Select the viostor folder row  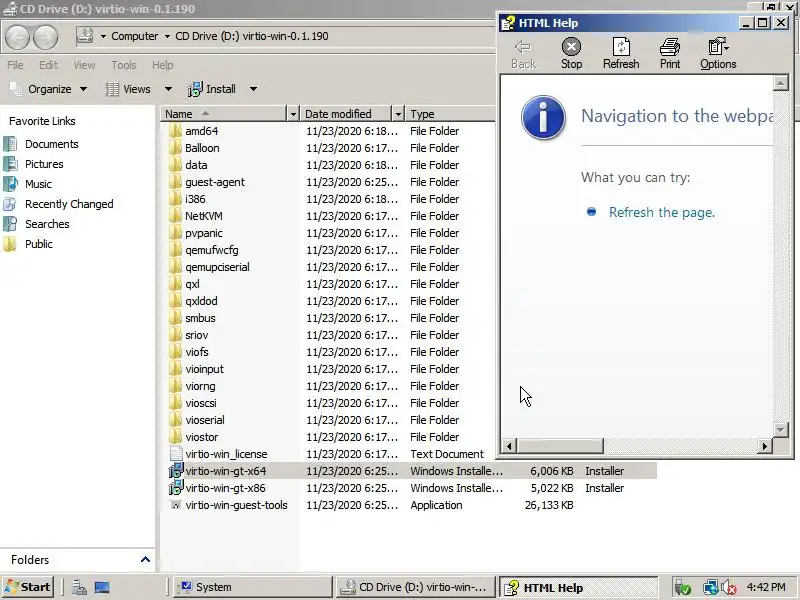coord(332,437)
